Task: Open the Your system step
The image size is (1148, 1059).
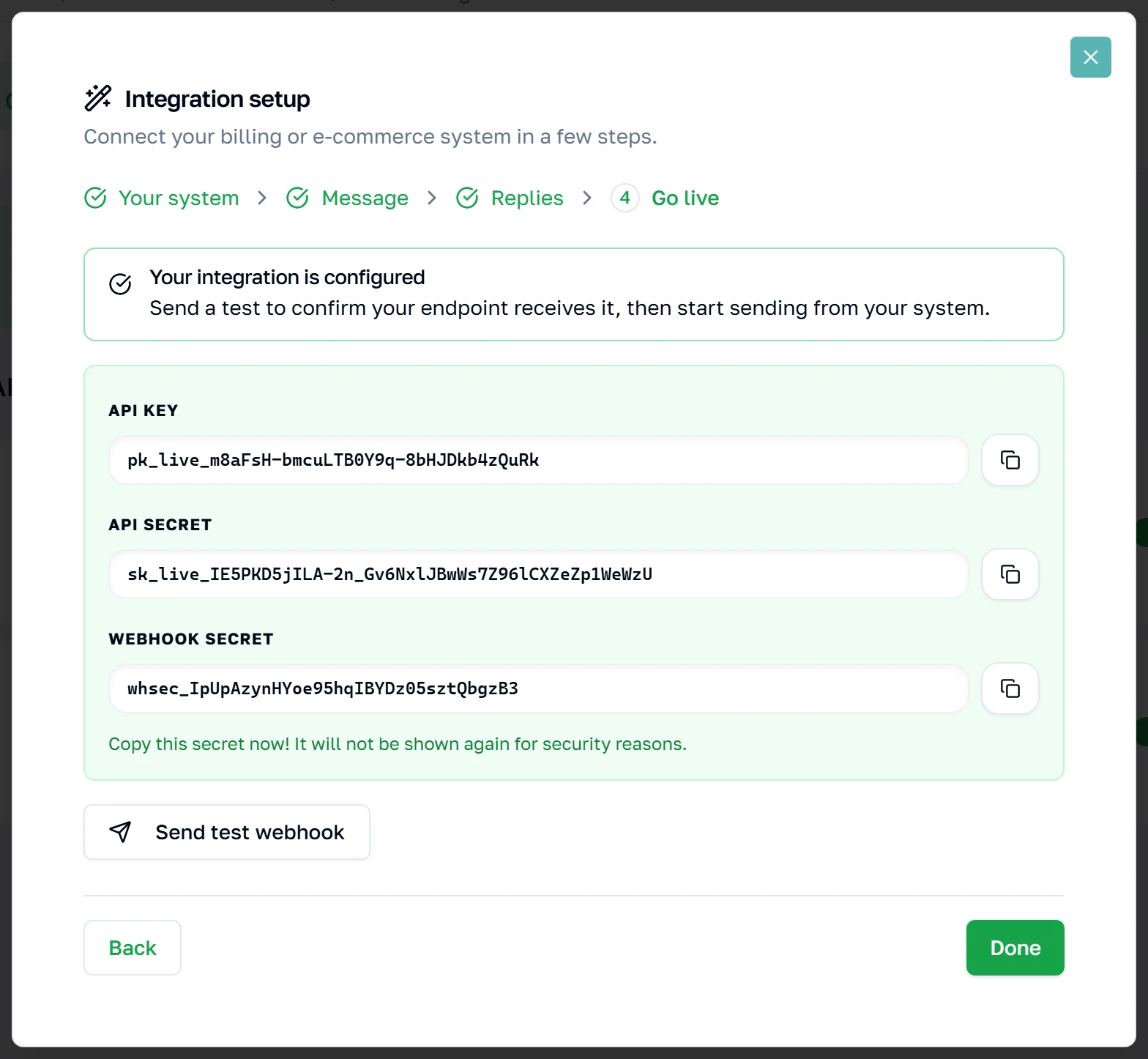Action: [x=162, y=198]
